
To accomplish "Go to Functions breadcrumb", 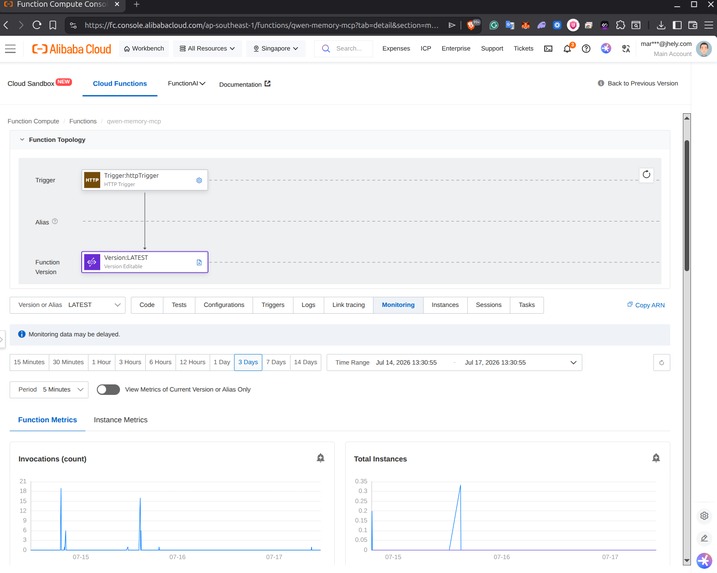I will click(83, 122).
